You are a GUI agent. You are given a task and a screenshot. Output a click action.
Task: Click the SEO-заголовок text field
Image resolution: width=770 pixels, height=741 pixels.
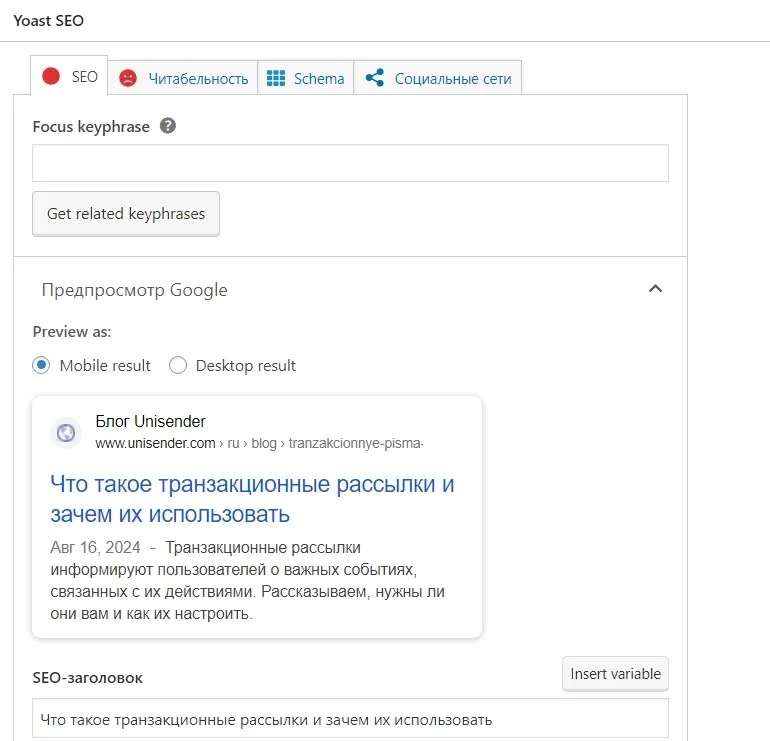[x=350, y=720]
